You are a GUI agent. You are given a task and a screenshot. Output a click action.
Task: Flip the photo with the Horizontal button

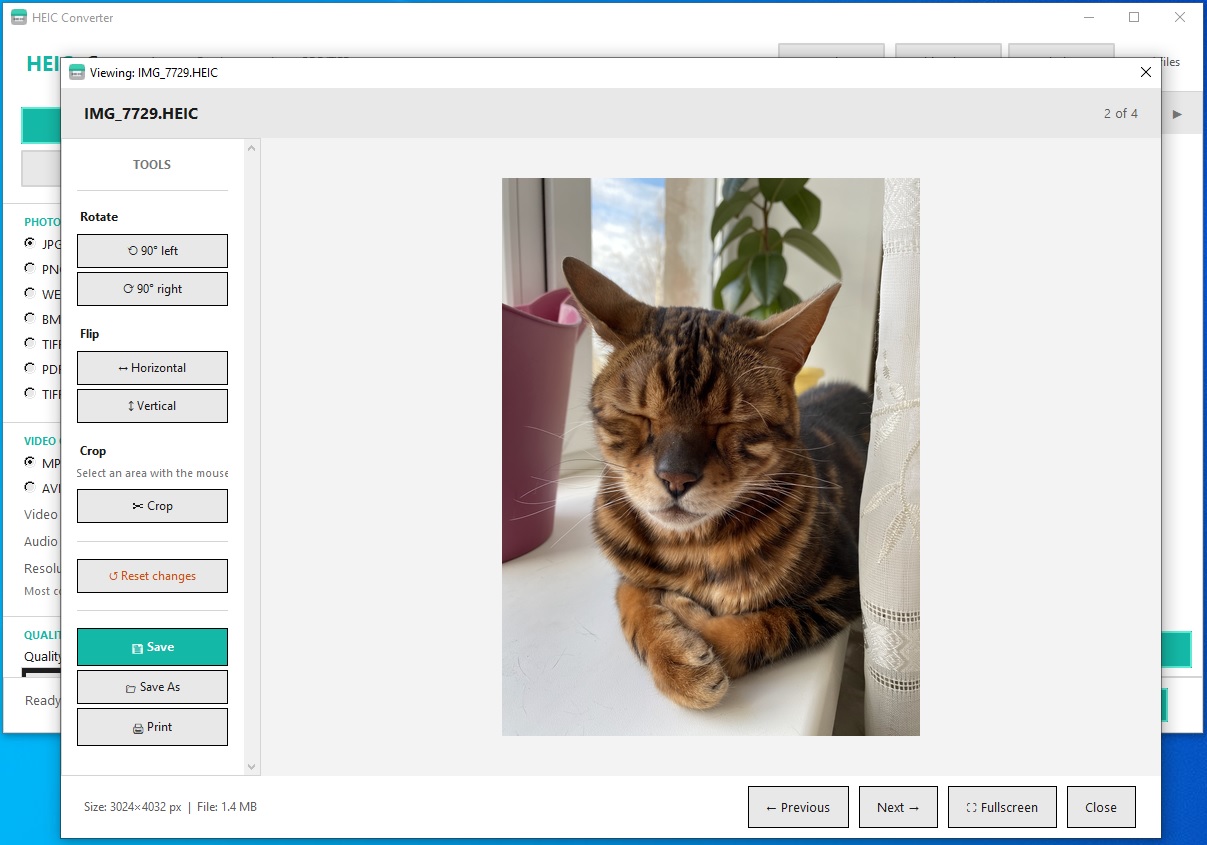pos(152,368)
